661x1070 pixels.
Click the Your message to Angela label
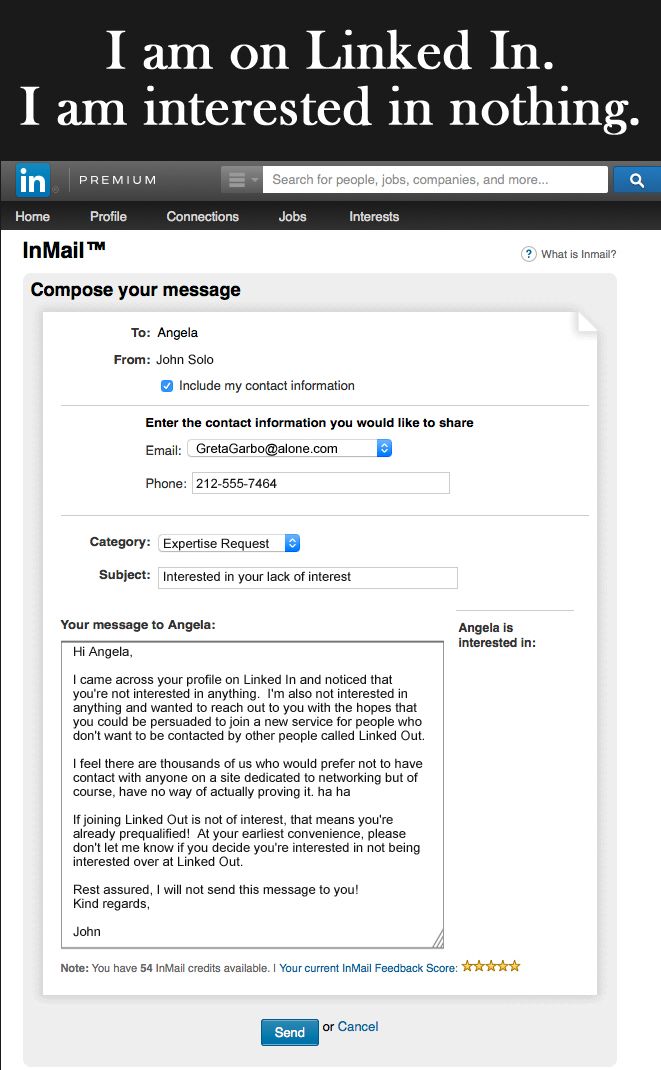pos(138,624)
